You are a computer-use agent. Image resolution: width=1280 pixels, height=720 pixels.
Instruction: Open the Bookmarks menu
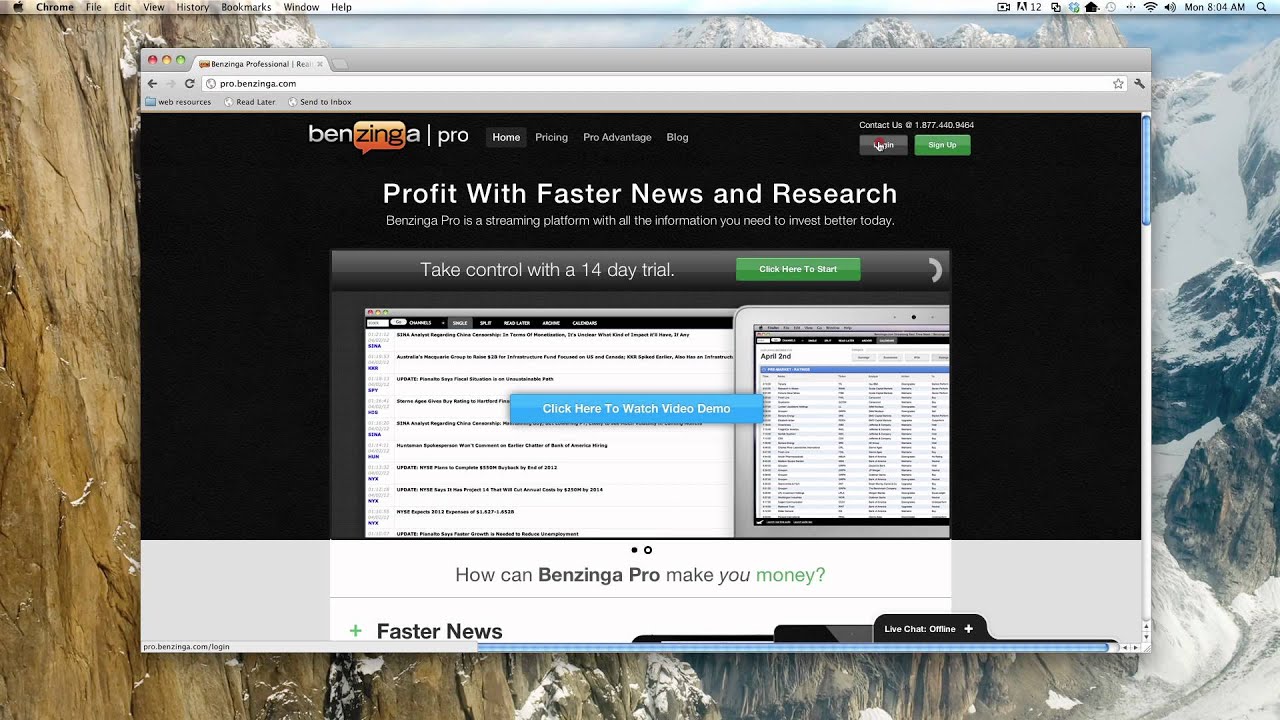click(x=246, y=7)
